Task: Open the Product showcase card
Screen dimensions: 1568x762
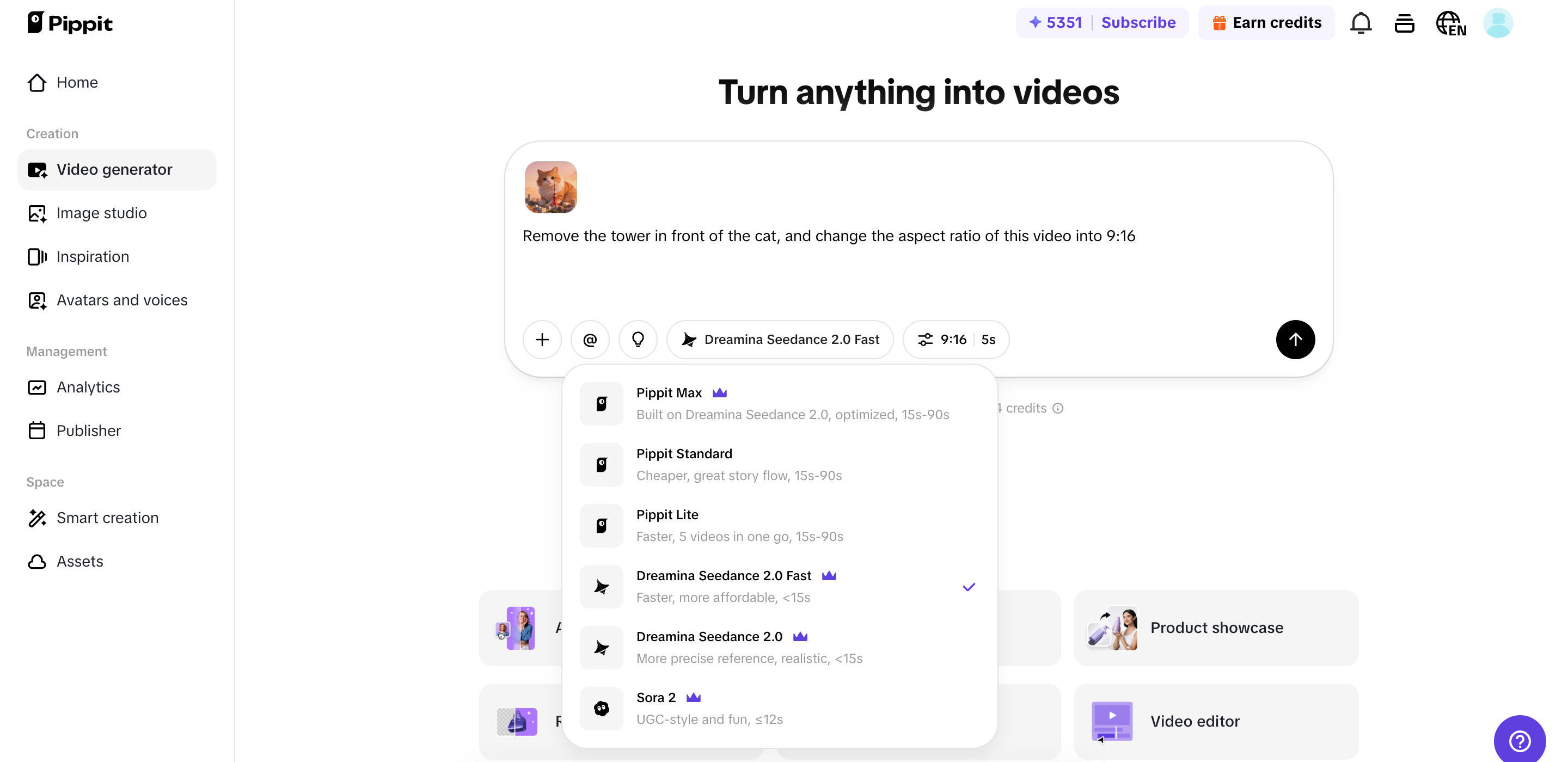Action: pyautogui.click(x=1216, y=628)
